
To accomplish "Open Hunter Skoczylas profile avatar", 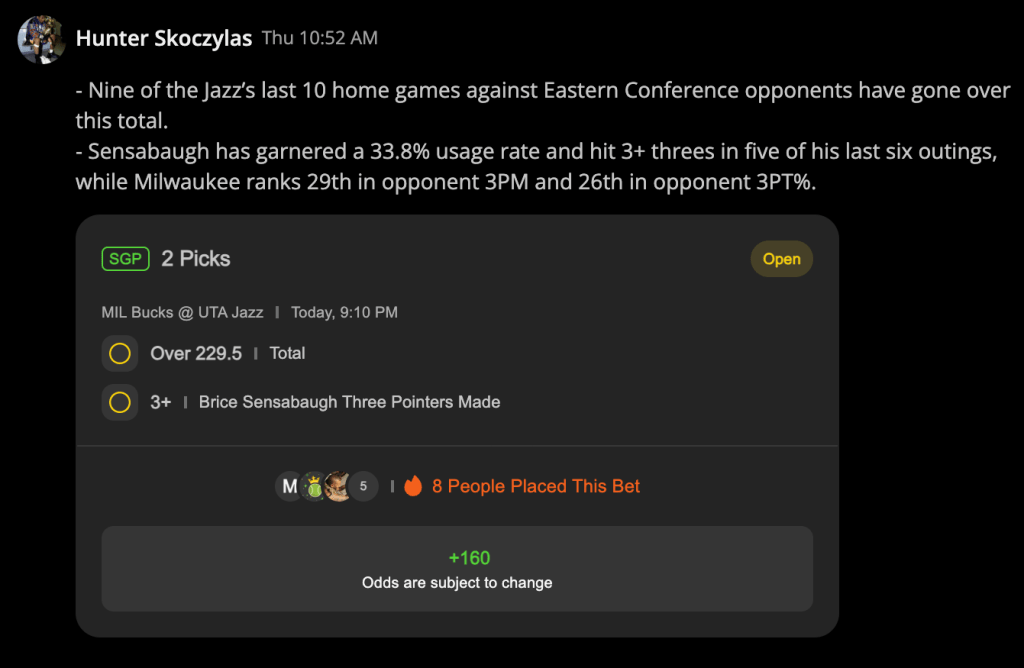I will pos(41,39).
